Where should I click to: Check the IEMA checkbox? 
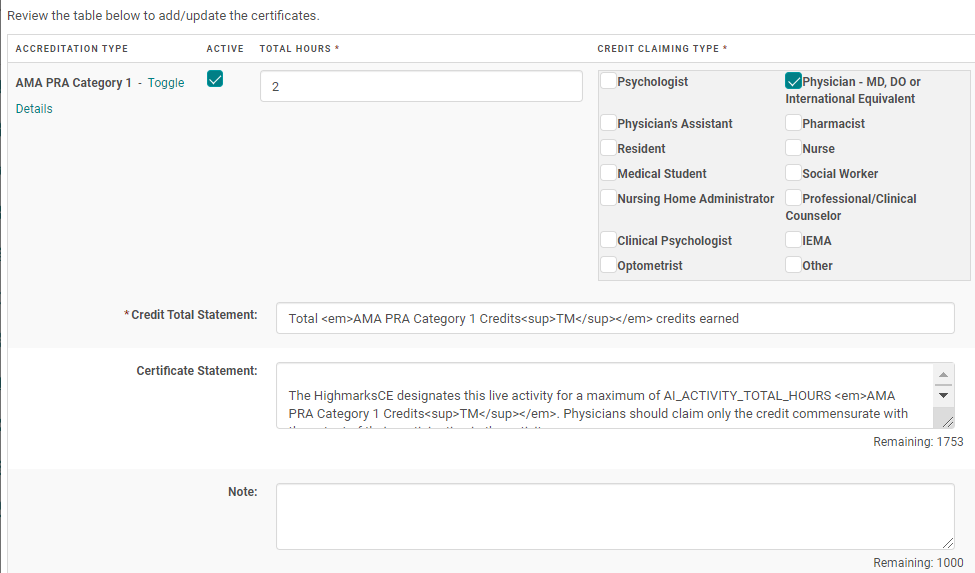click(x=793, y=240)
